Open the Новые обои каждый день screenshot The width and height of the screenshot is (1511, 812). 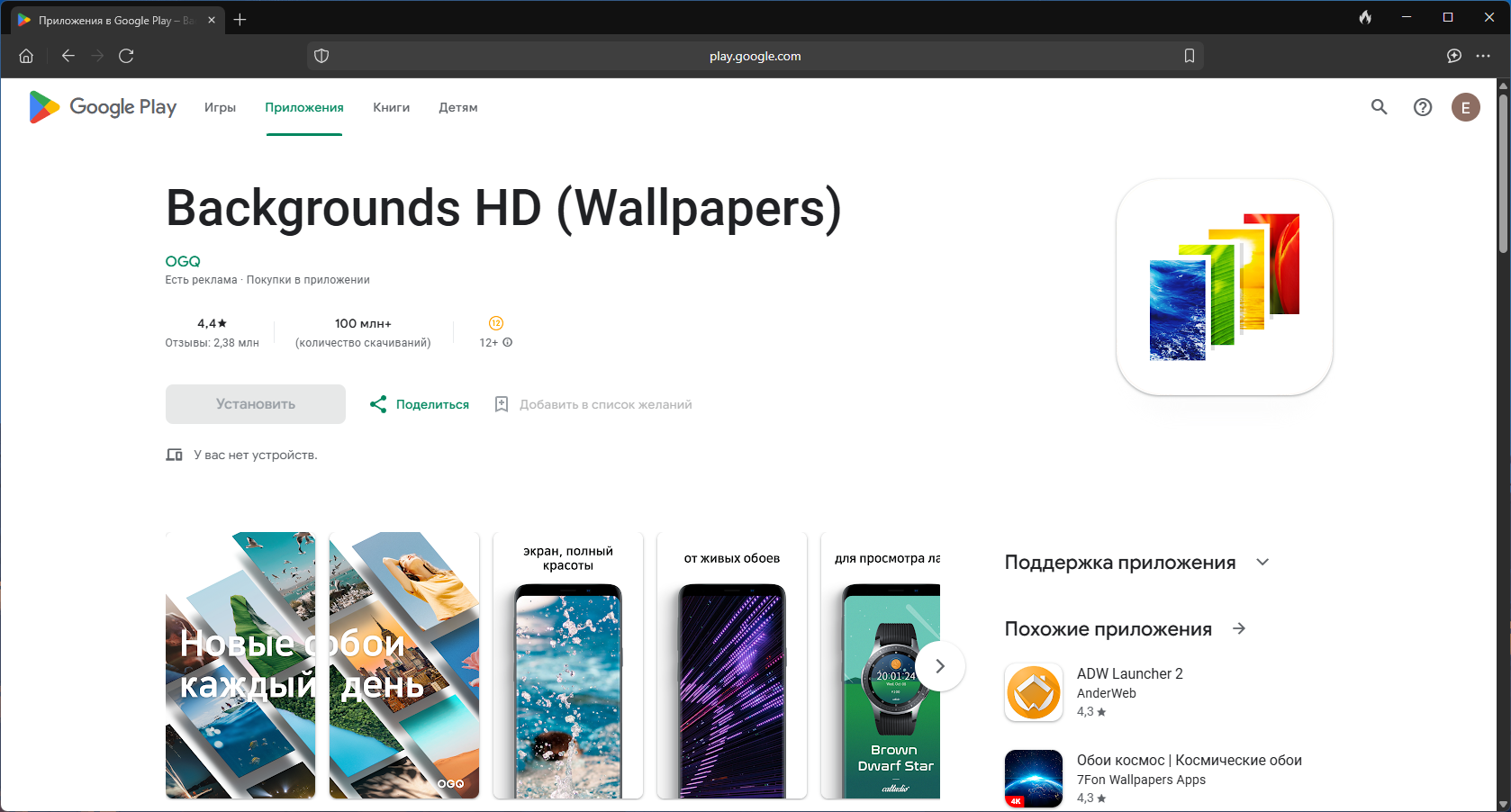pos(240,665)
